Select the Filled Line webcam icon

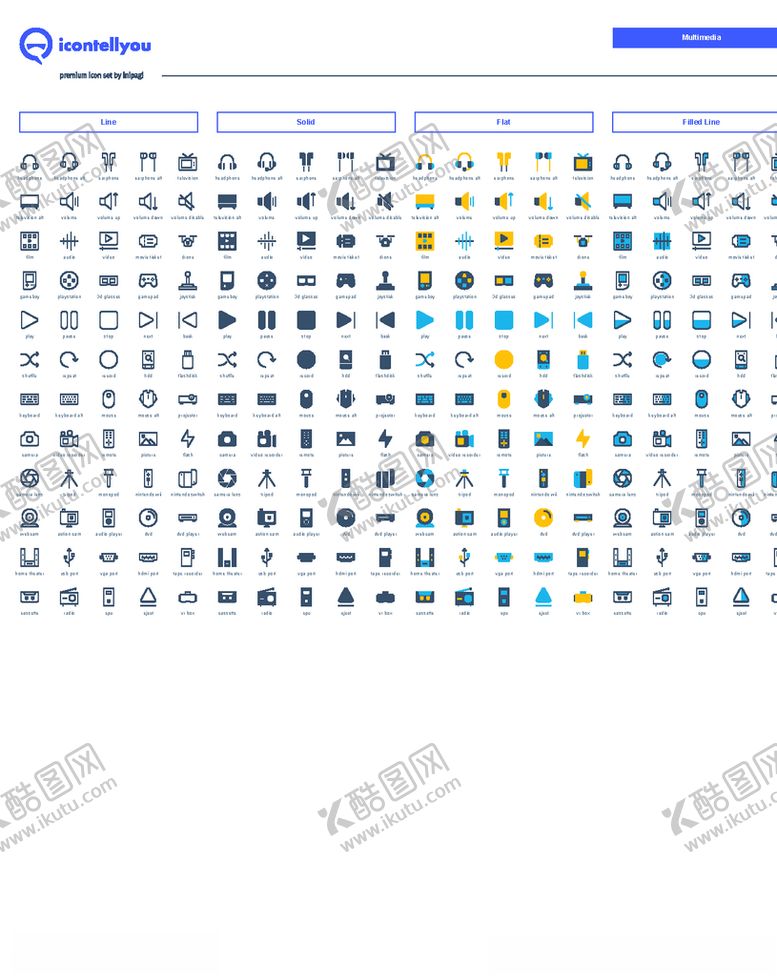(622, 518)
